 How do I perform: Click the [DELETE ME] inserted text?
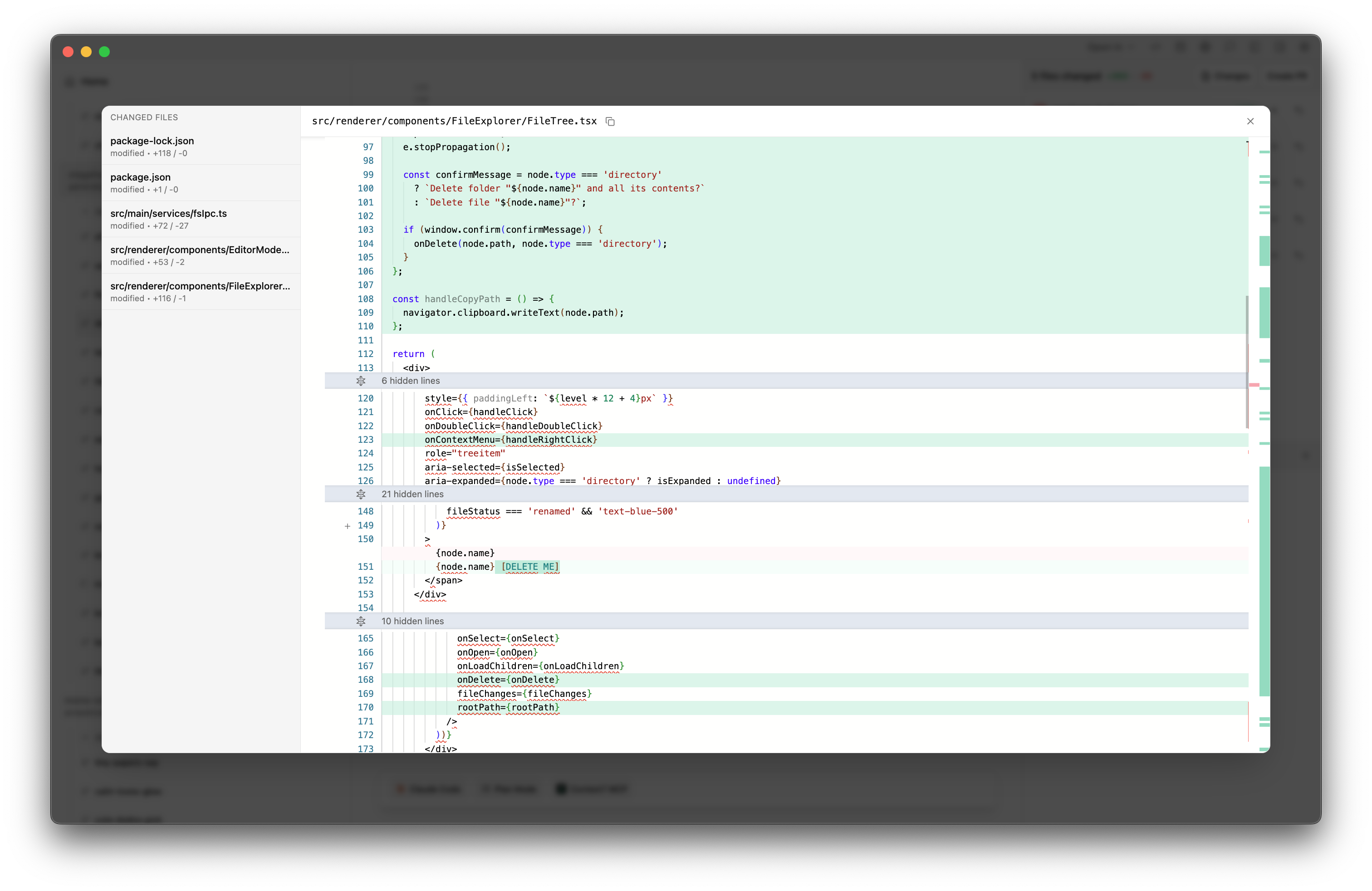pyautogui.click(x=530, y=567)
